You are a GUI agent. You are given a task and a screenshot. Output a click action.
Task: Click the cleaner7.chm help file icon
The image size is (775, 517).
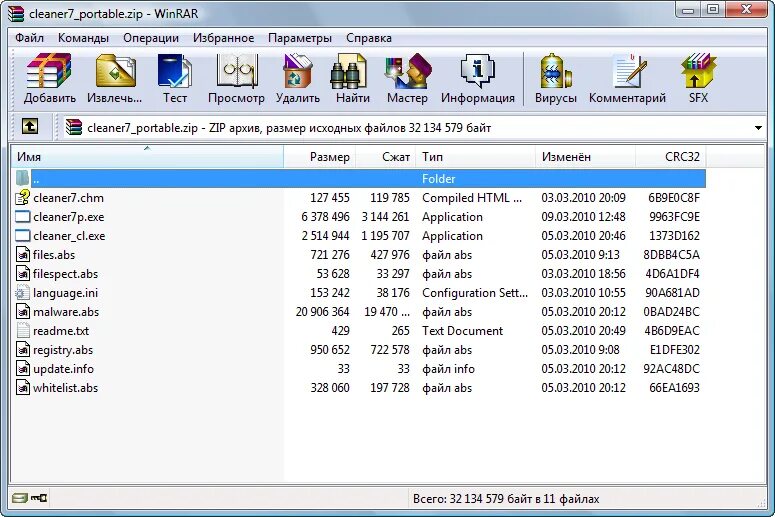click(22, 198)
